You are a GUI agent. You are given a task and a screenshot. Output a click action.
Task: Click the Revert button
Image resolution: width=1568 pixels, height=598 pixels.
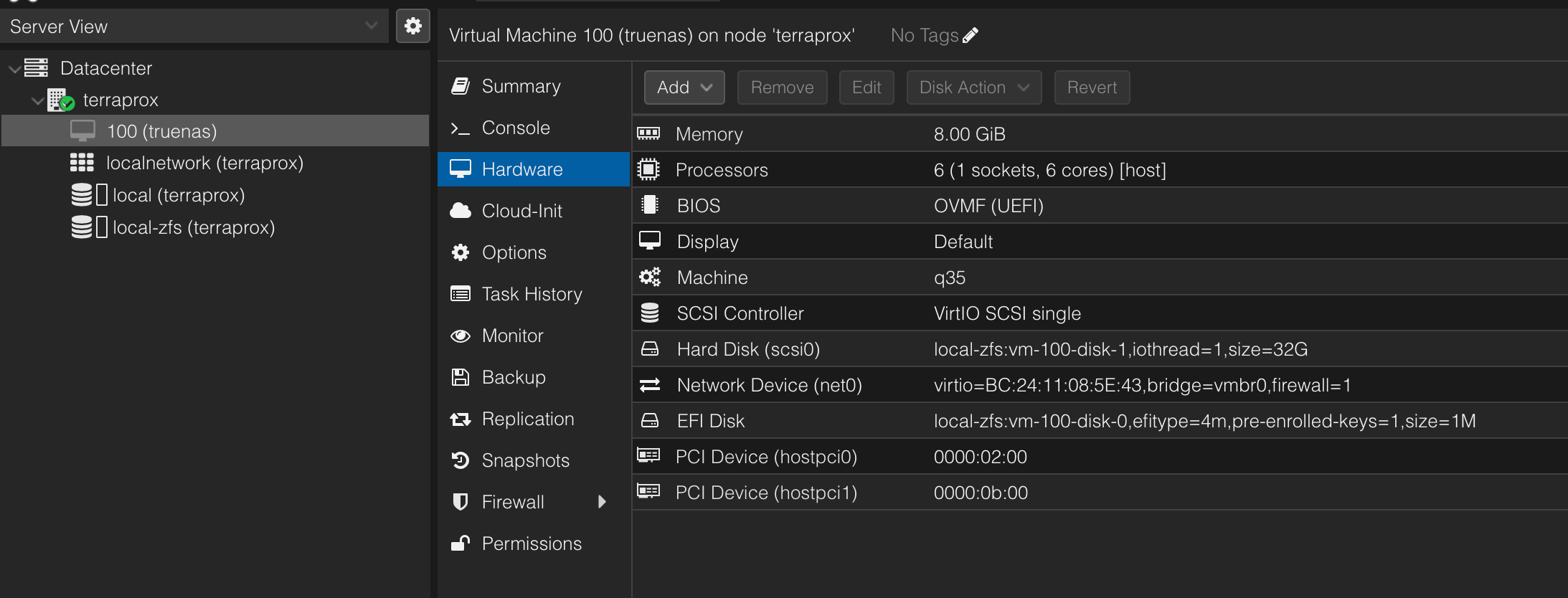coord(1092,87)
